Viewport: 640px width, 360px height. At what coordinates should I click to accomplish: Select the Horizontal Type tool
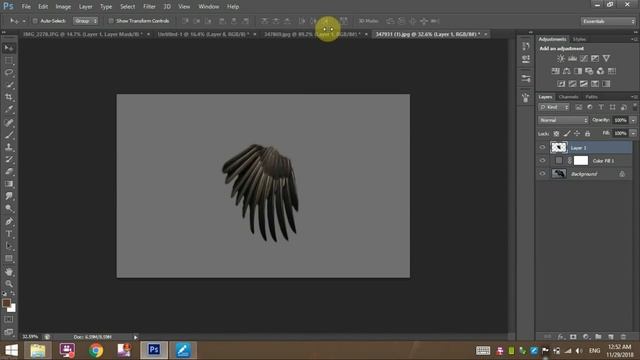click(x=9, y=234)
